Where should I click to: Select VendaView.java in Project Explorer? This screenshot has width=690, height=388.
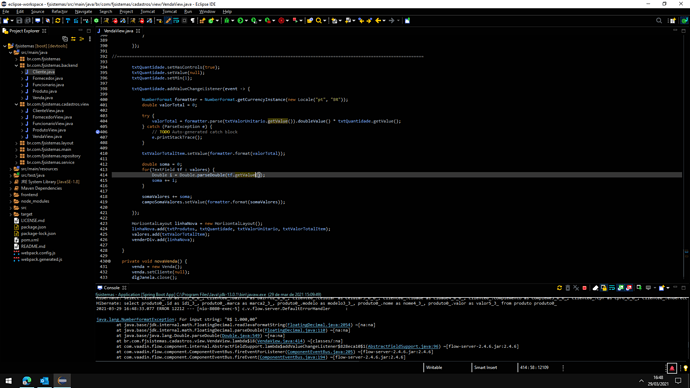click(47, 136)
